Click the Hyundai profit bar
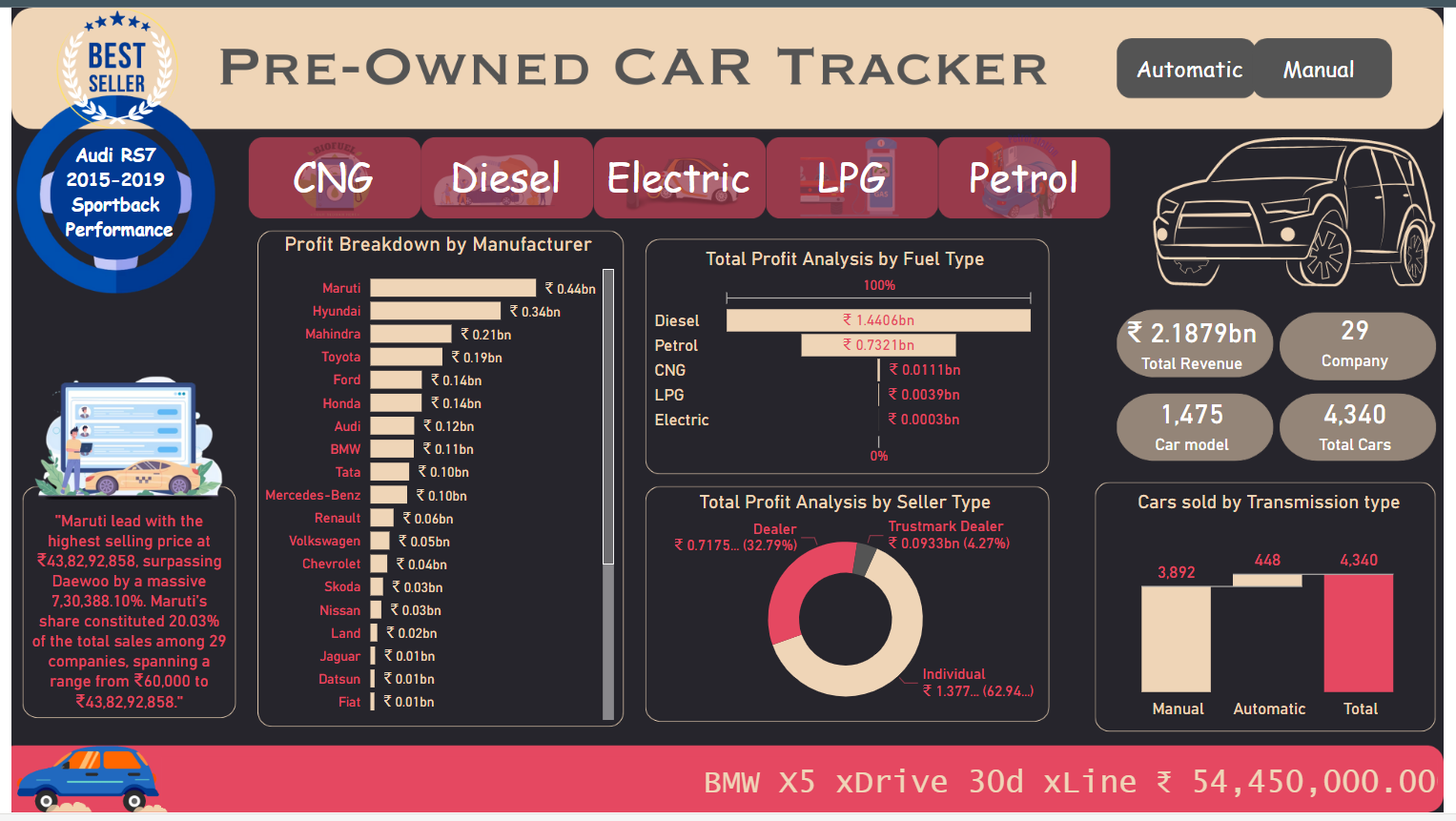1456x821 pixels. point(435,311)
